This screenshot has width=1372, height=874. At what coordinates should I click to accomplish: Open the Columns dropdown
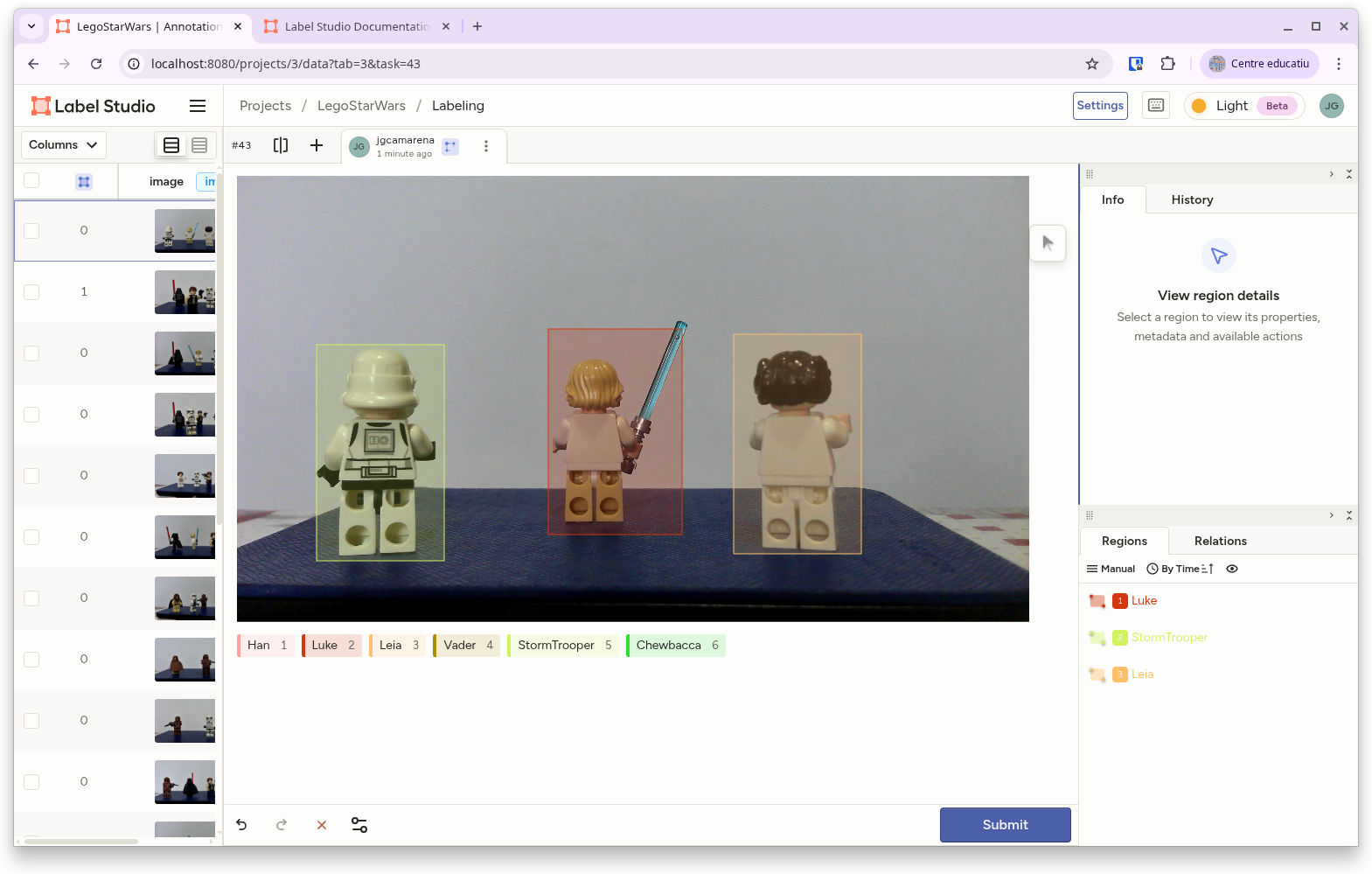(x=63, y=145)
